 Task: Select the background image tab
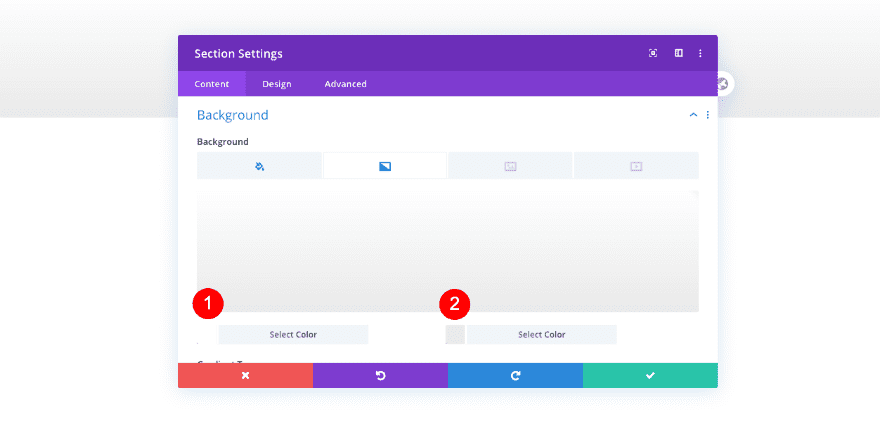coord(510,166)
